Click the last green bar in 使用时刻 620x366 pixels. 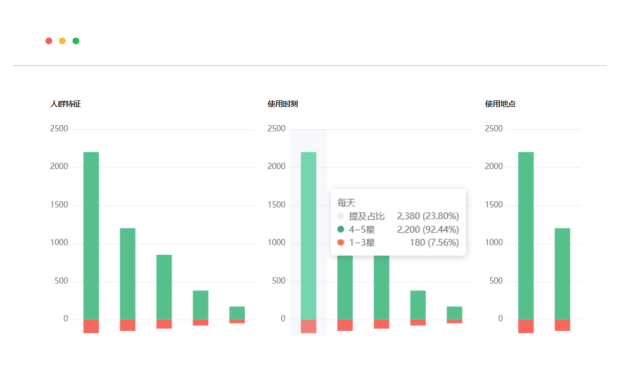(x=454, y=313)
